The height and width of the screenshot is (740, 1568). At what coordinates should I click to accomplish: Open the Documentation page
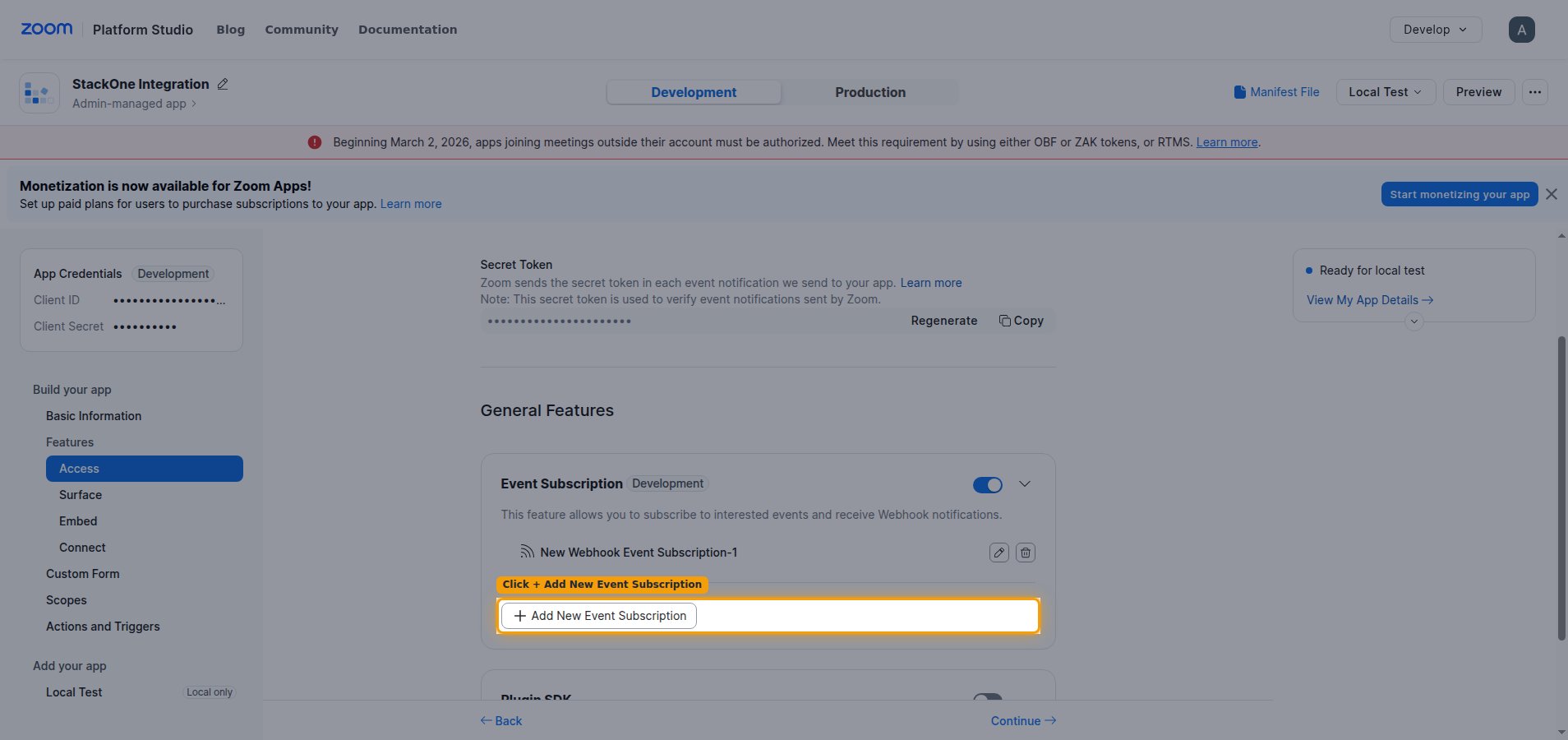[408, 30]
